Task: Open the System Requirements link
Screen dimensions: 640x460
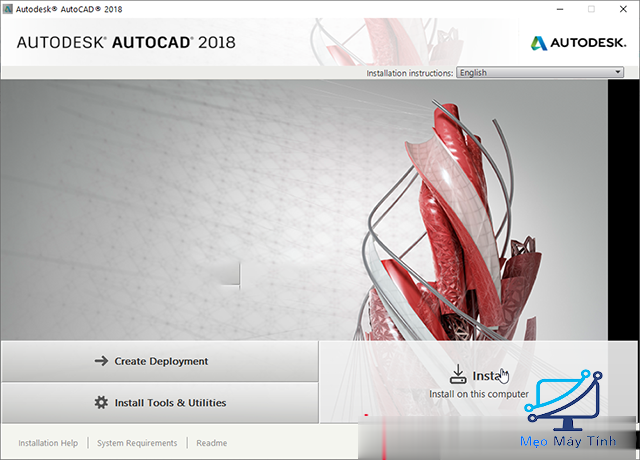Action: click(137, 443)
